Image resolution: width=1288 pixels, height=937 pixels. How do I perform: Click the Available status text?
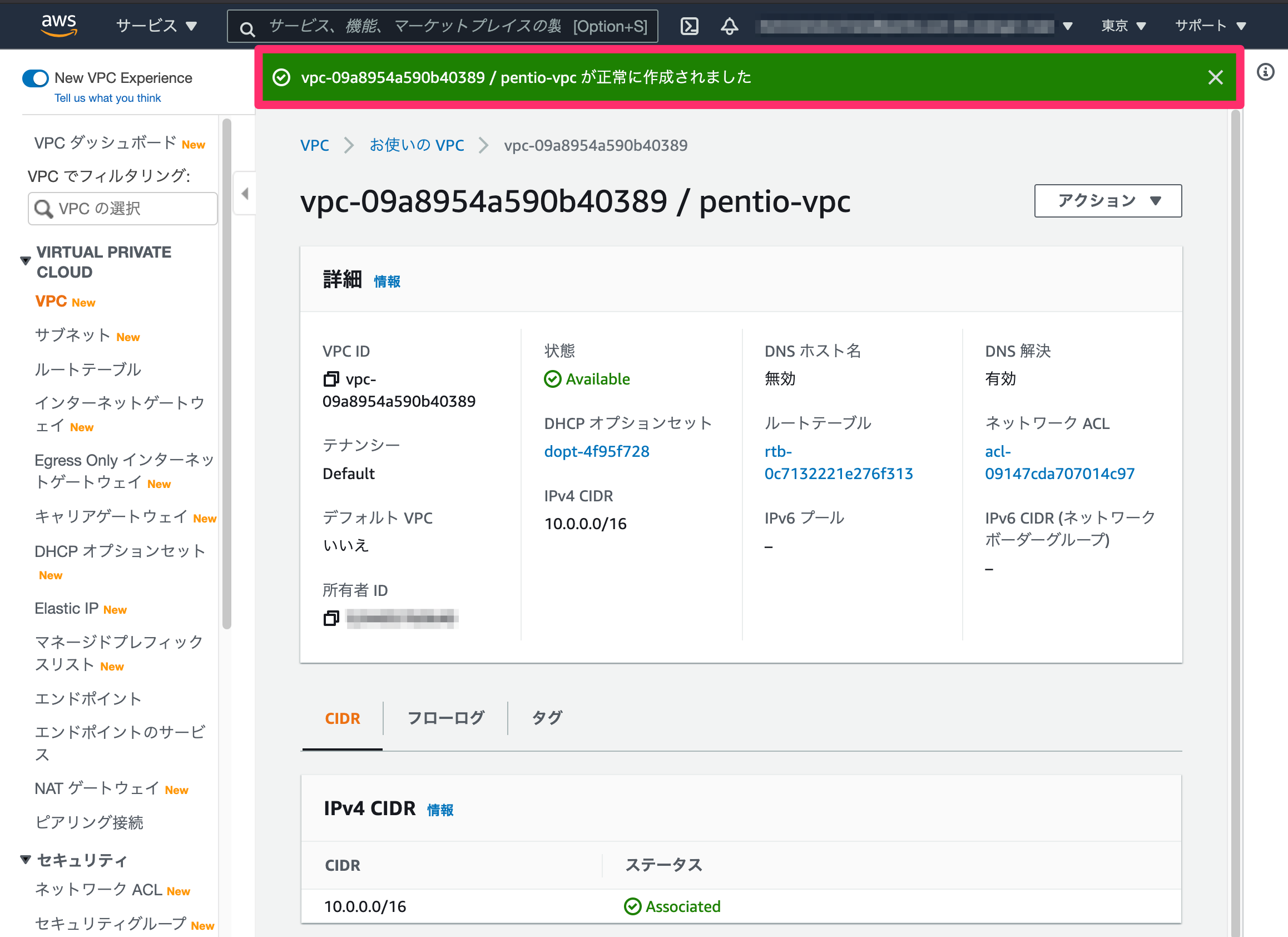click(x=597, y=379)
